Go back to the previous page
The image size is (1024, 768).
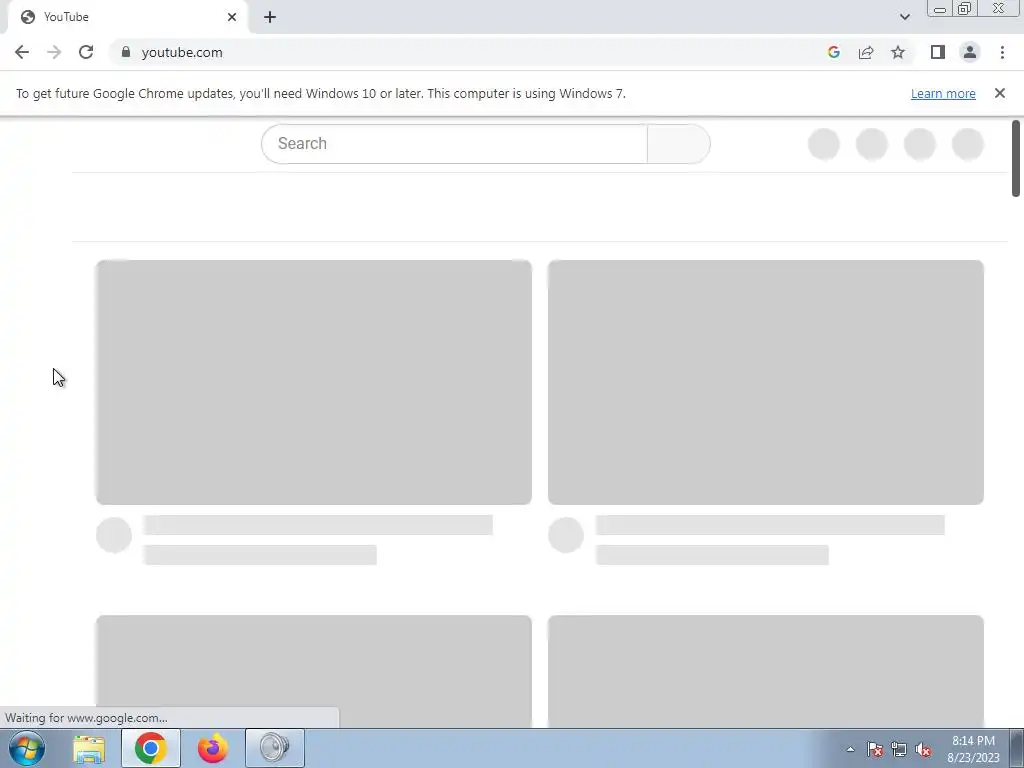22,52
